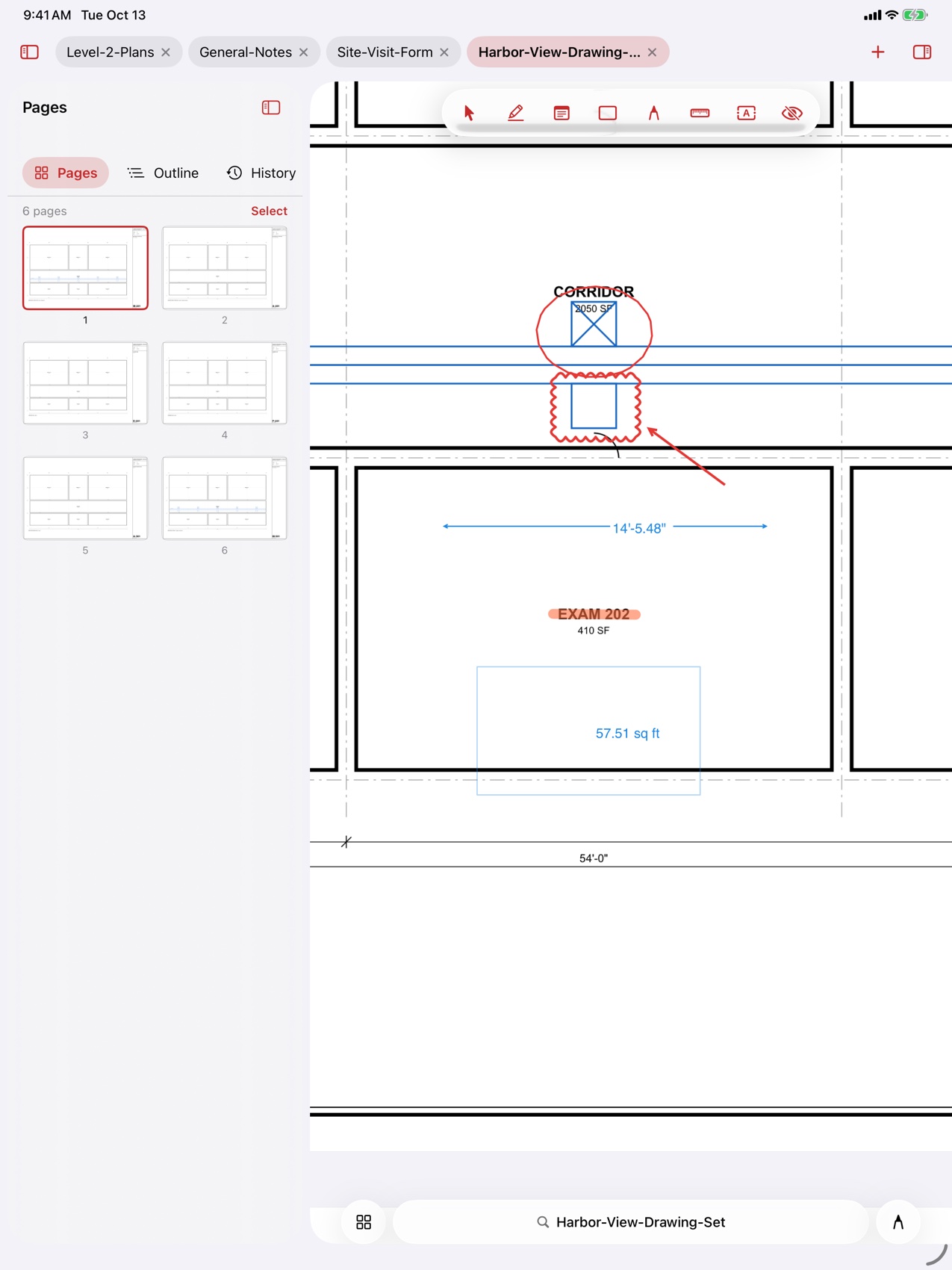Activate the ruler measurement tool
The height and width of the screenshot is (1270, 952).
pos(700,113)
